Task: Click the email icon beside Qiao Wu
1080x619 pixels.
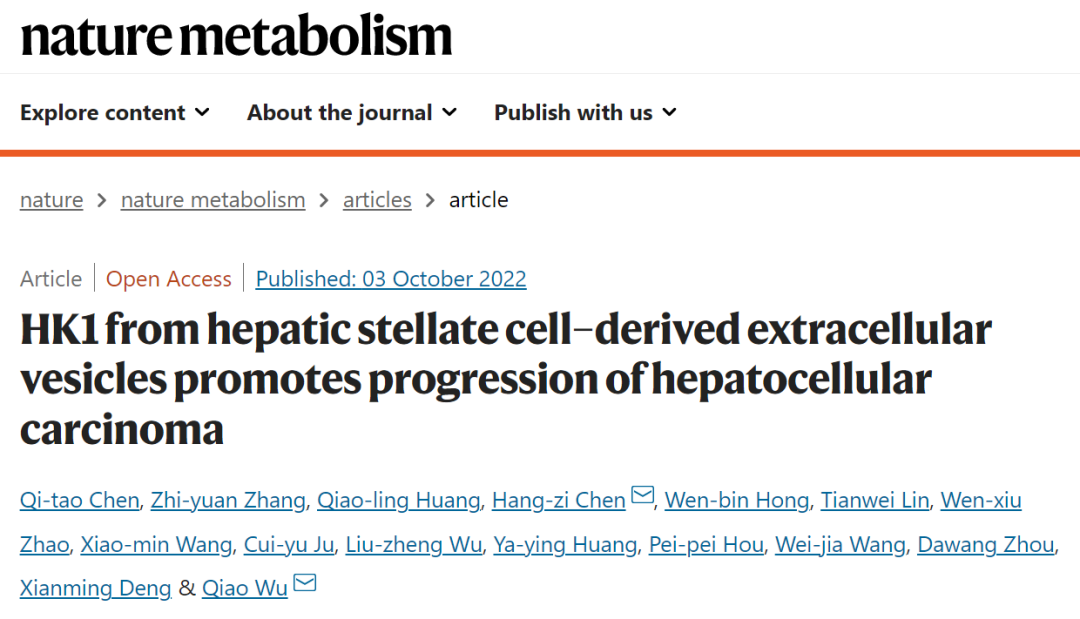Action: (305, 583)
